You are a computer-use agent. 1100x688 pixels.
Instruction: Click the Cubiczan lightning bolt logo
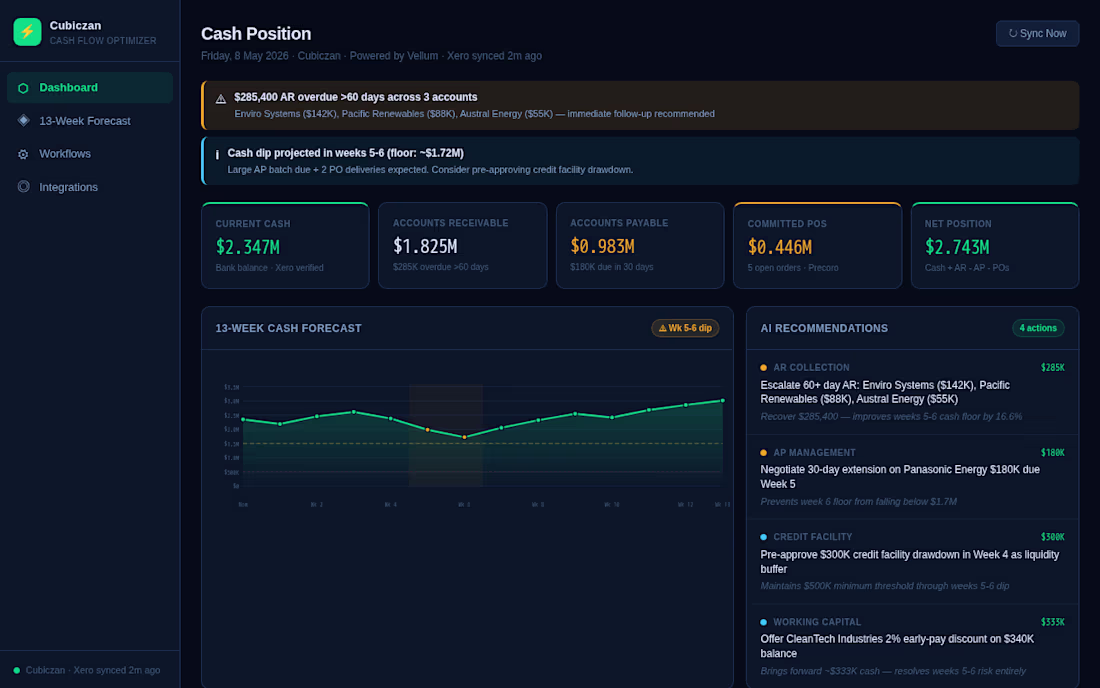[x=27, y=32]
